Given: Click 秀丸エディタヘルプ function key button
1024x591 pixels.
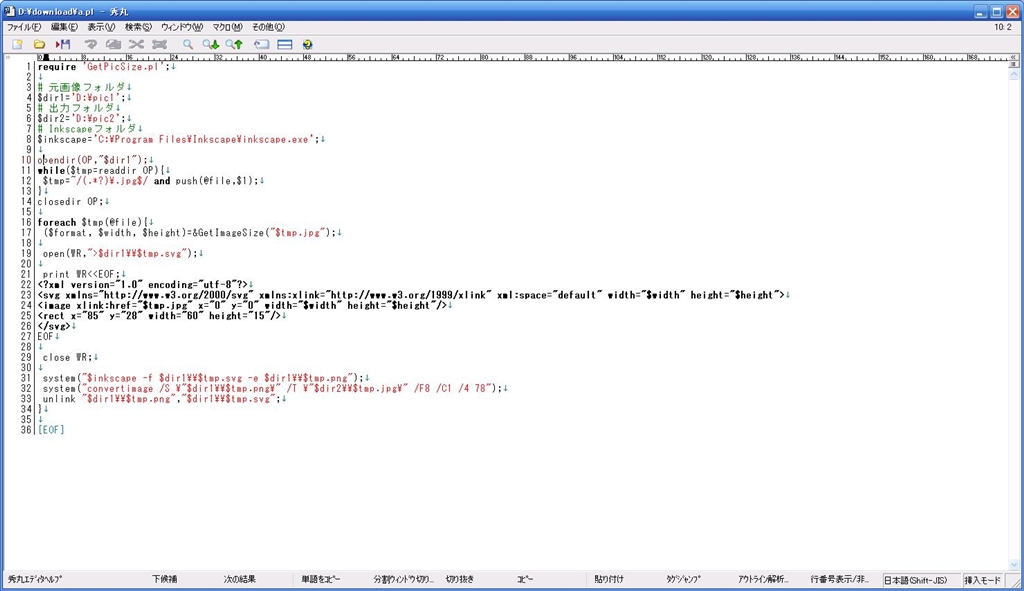Looking at the screenshot, I should 35,579.
